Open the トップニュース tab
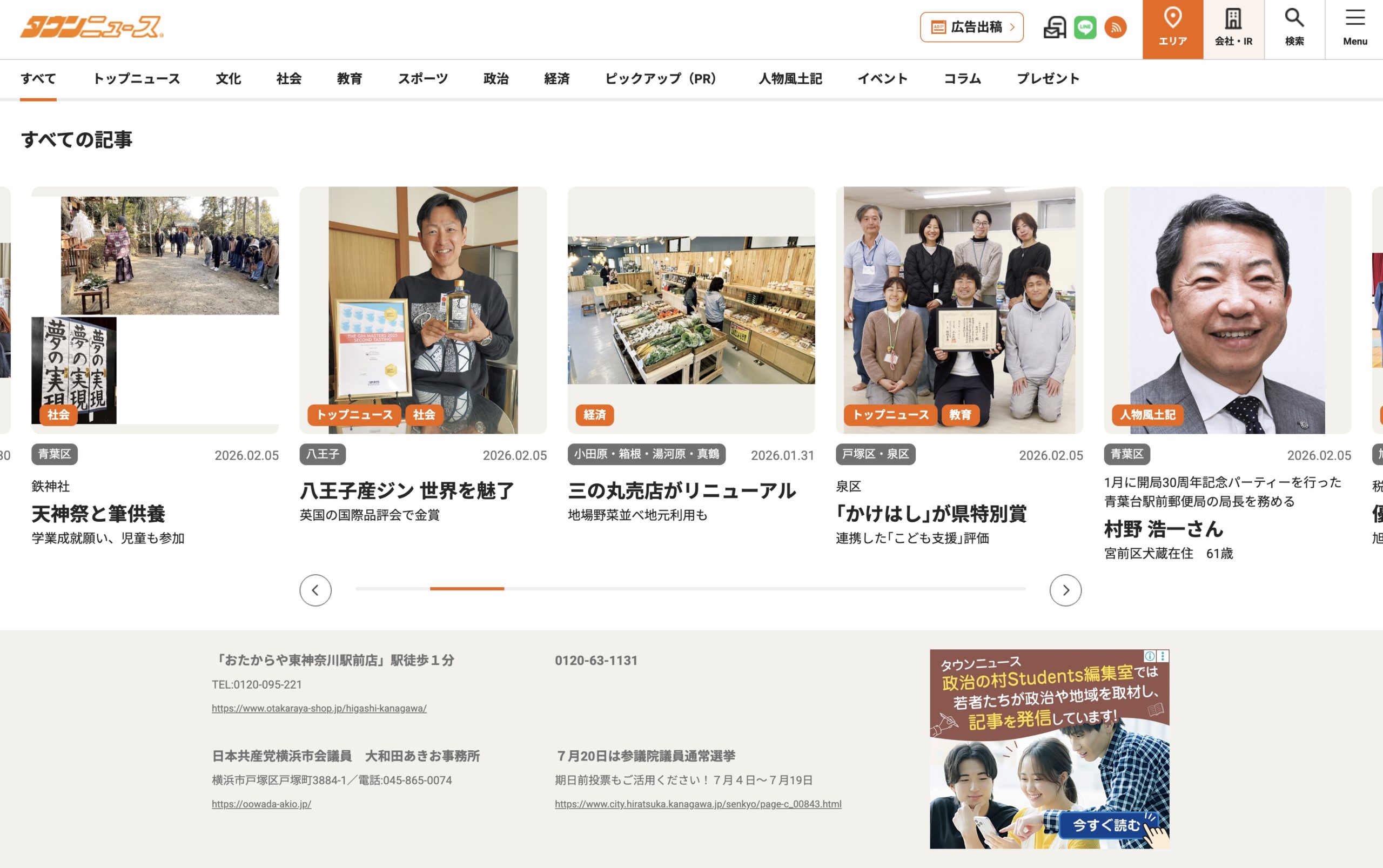The width and height of the screenshot is (1383, 868). click(x=137, y=79)
